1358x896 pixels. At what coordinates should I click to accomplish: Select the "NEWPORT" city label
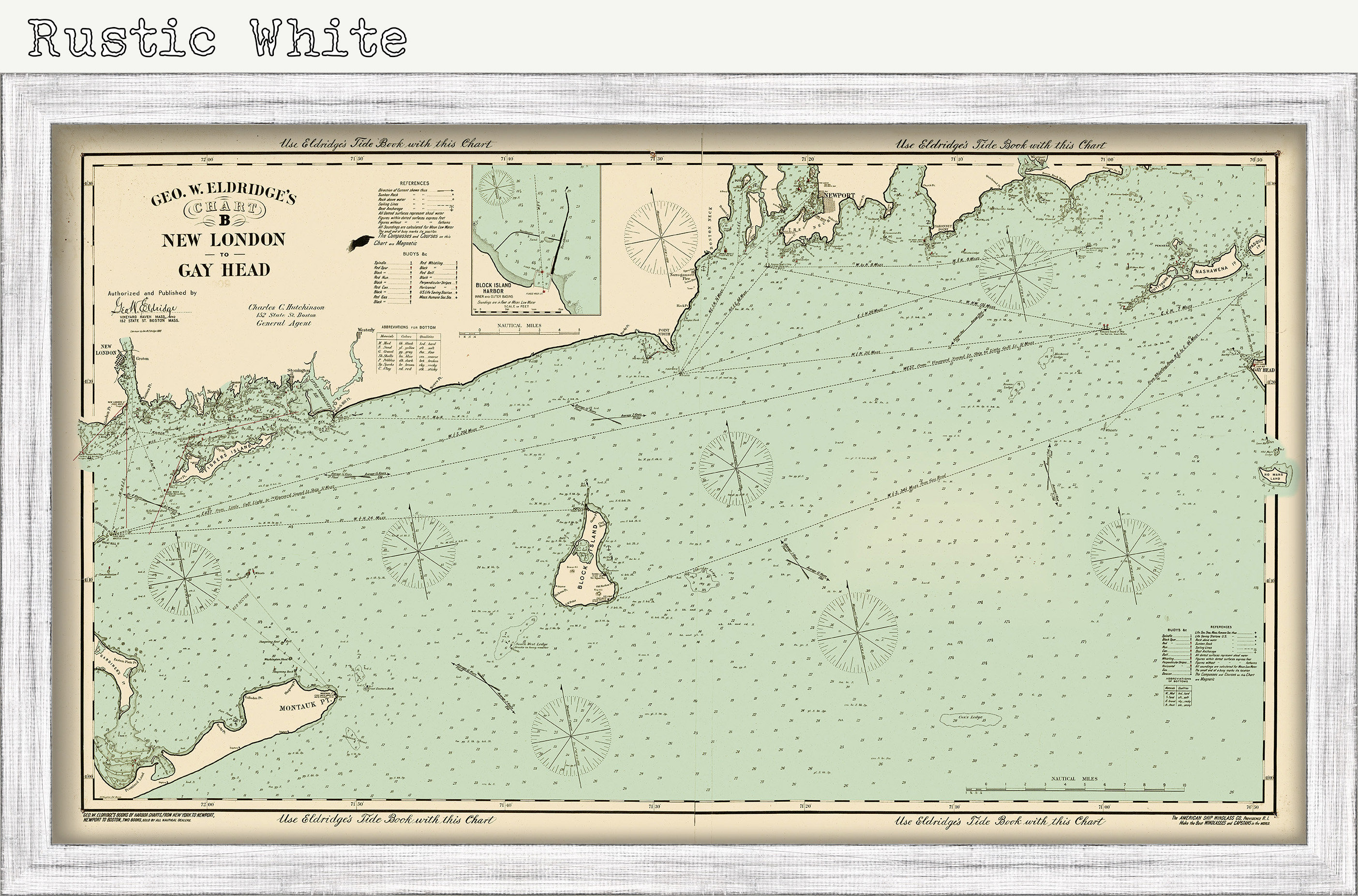tap(839, 195)
